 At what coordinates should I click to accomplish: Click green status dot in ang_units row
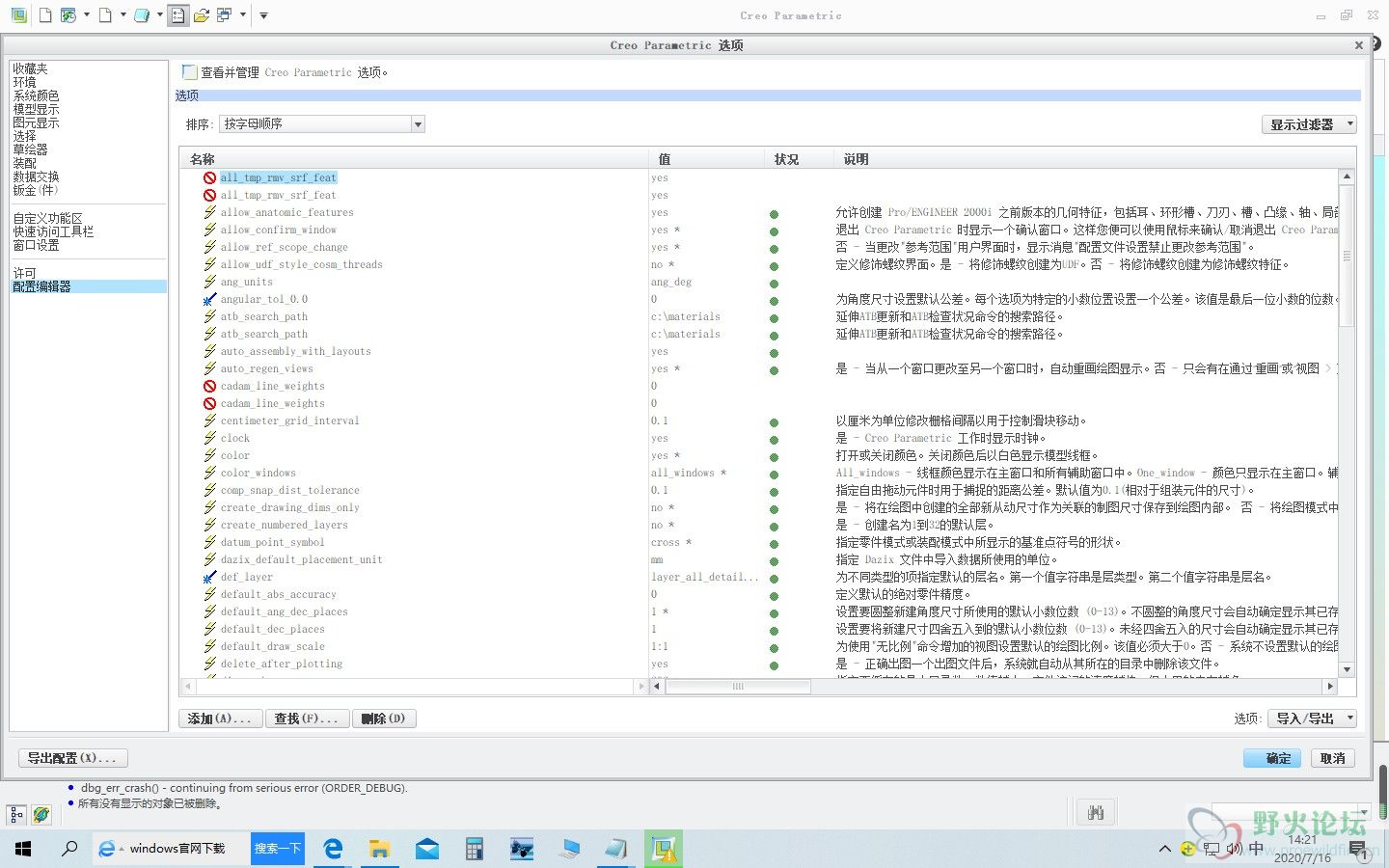click(x=774, y=284)
